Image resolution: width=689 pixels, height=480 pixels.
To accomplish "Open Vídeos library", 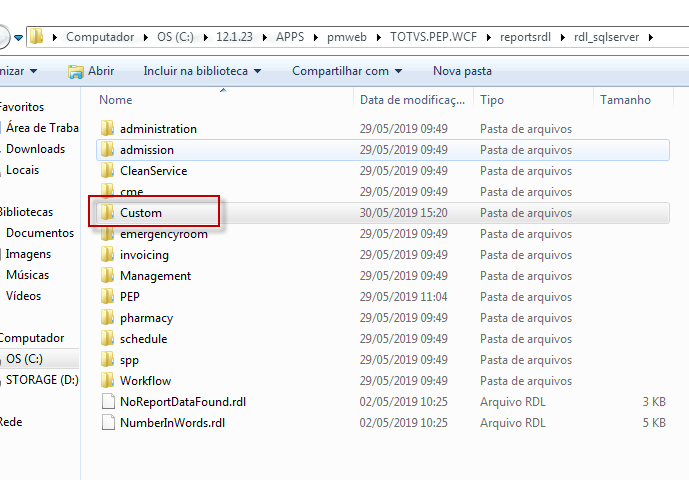I will click(23, 296).
